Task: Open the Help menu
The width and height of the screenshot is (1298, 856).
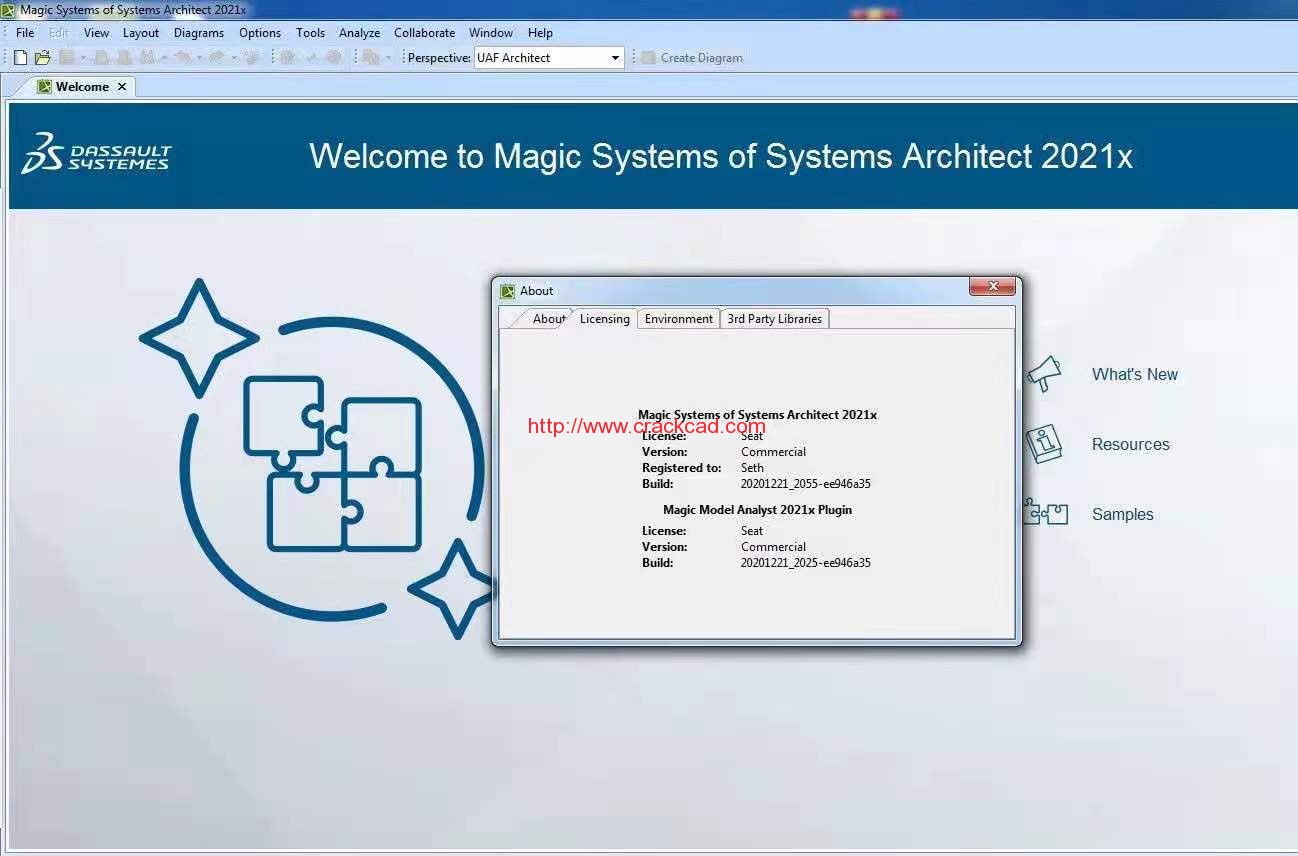Action: click(x=540, y=33)
